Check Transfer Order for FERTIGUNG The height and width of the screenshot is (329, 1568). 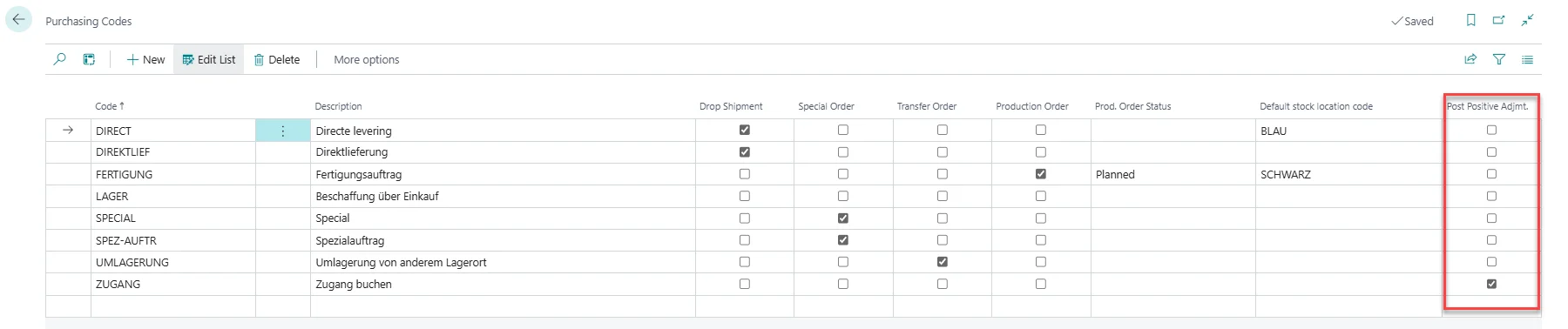tap(942, 174)
